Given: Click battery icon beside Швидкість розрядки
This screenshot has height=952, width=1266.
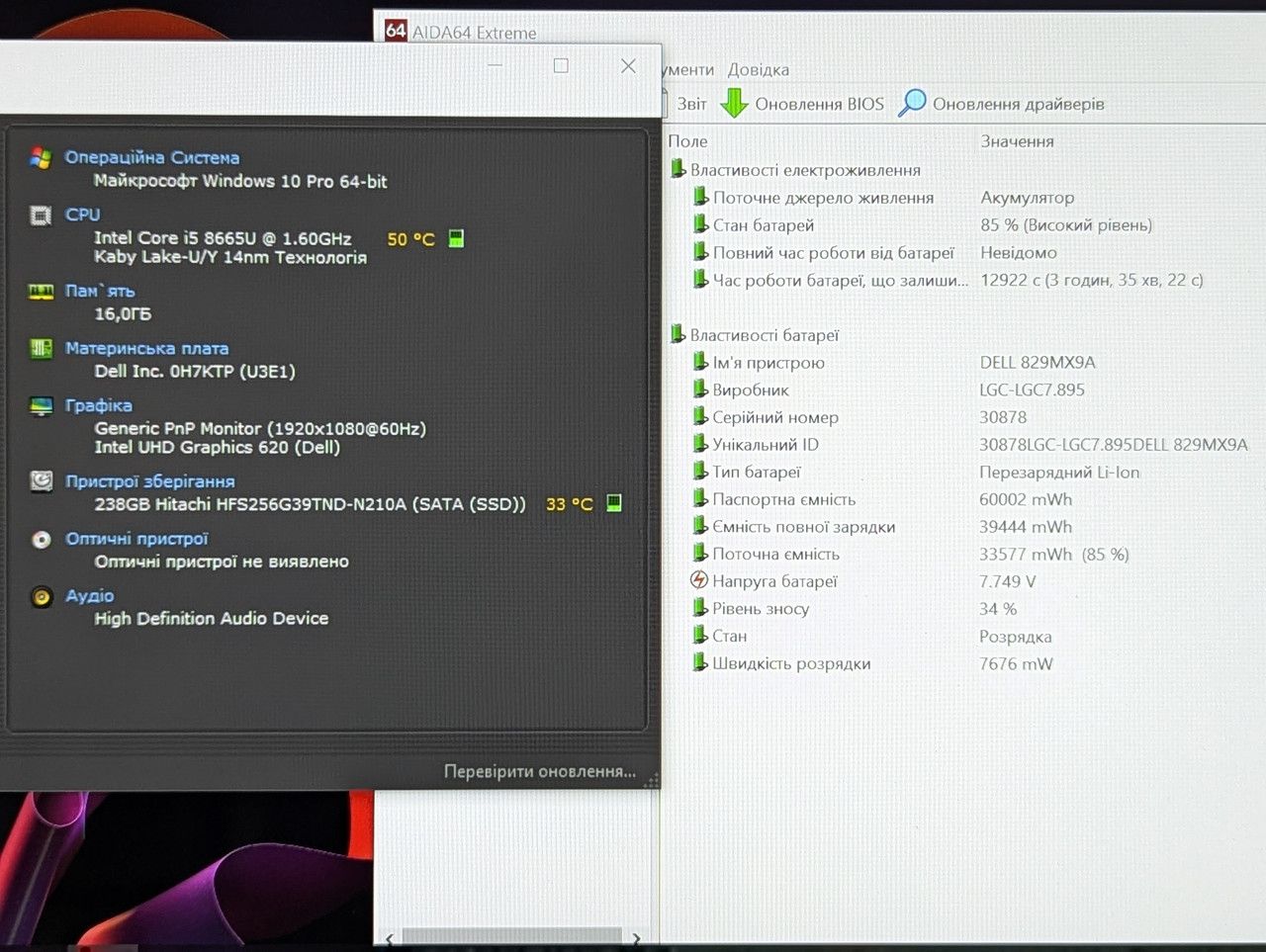Looking at the screenshot, I should (700, 662).
